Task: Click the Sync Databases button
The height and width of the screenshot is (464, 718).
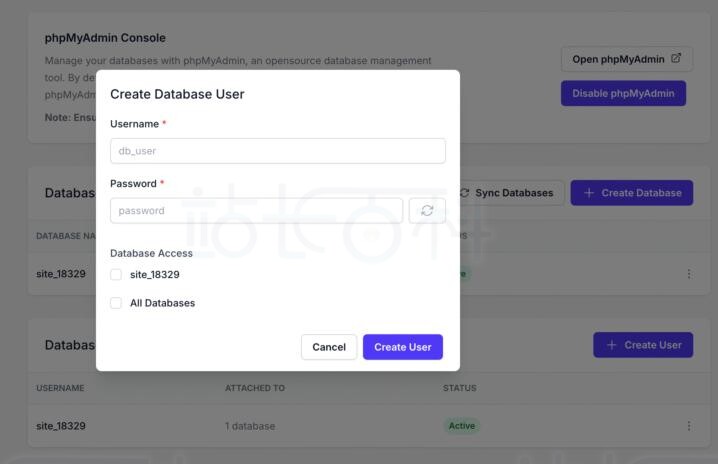Action: tap(507, 193)
